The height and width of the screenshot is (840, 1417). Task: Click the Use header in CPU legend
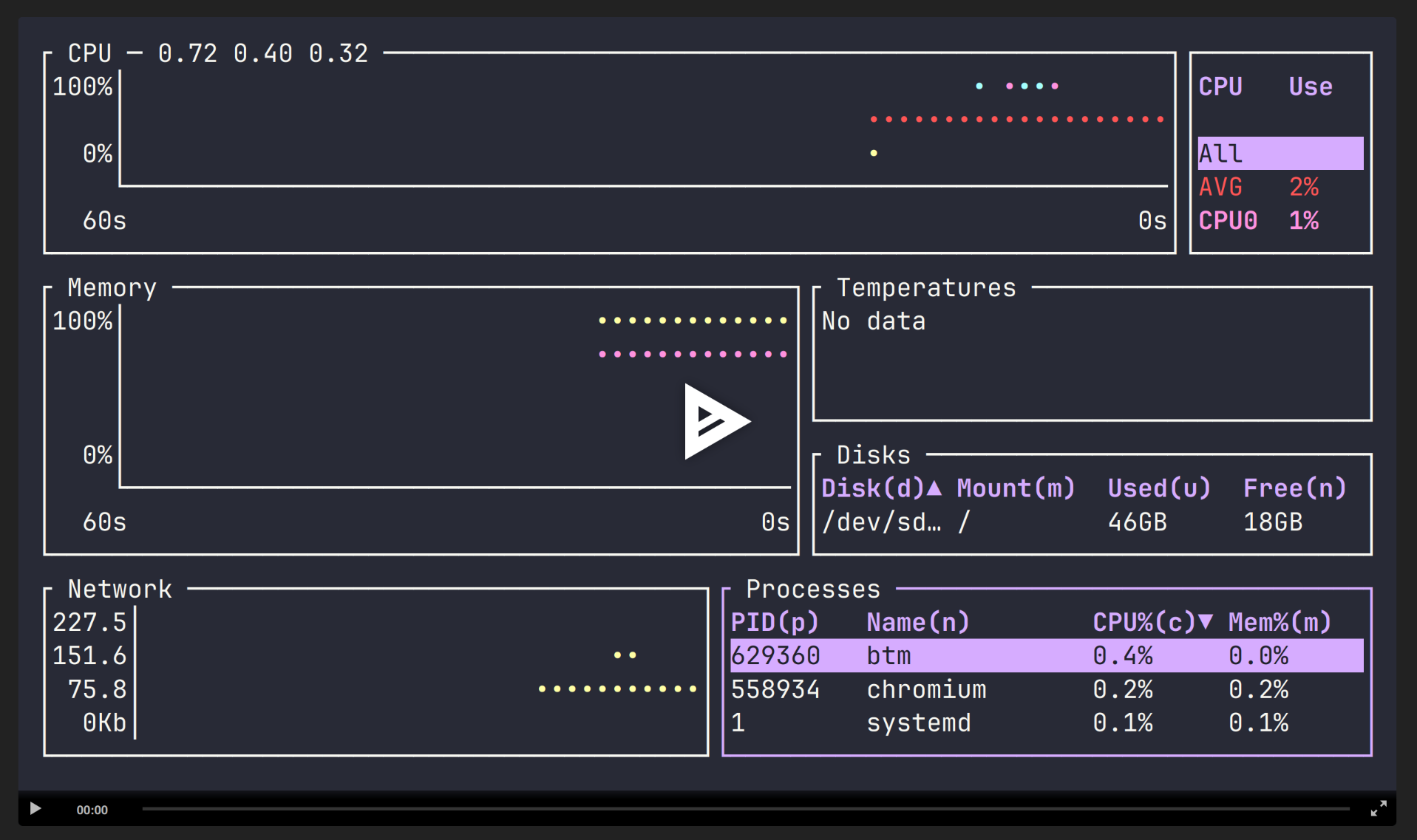coord(1311,86)
